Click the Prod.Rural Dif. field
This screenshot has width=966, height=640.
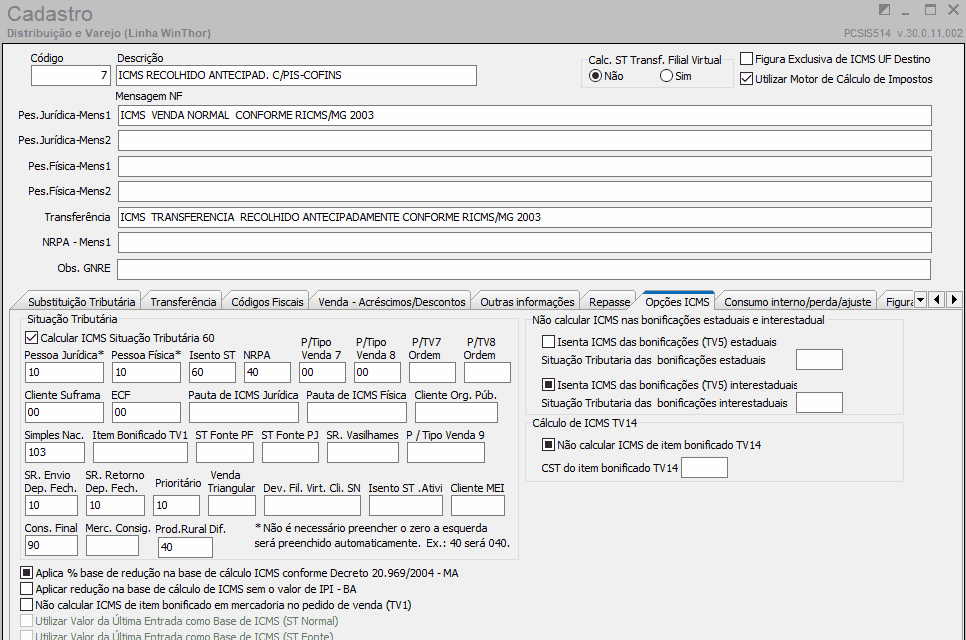pos(185,548)
